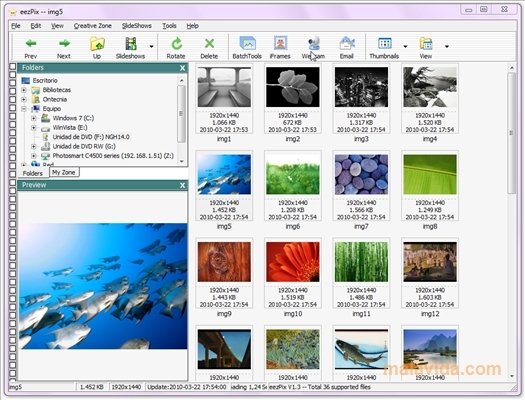Screen dimensions: 525x400
Task: Expand Ontecnia tree node
Action: pyautogui.click(x=24, y=99)
